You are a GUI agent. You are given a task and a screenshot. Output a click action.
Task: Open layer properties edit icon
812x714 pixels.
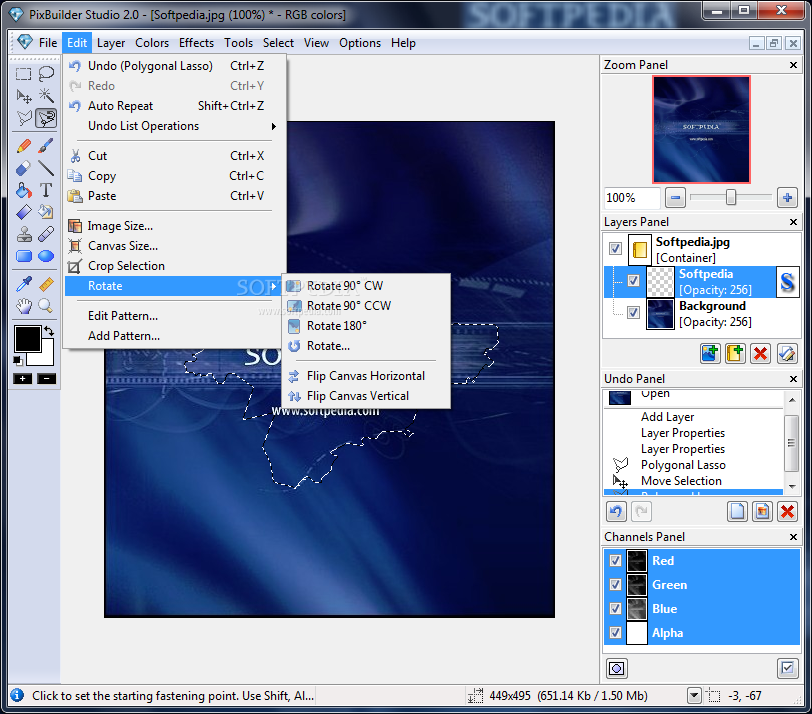coord(786,354)
